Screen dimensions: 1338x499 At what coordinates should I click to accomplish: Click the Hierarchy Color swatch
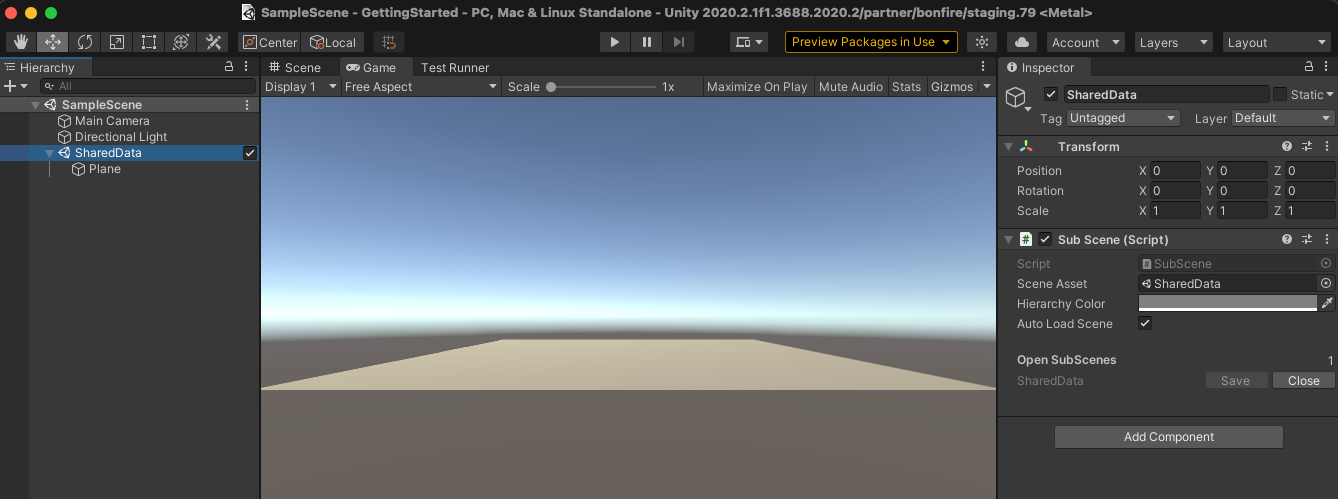[1227, 303]
